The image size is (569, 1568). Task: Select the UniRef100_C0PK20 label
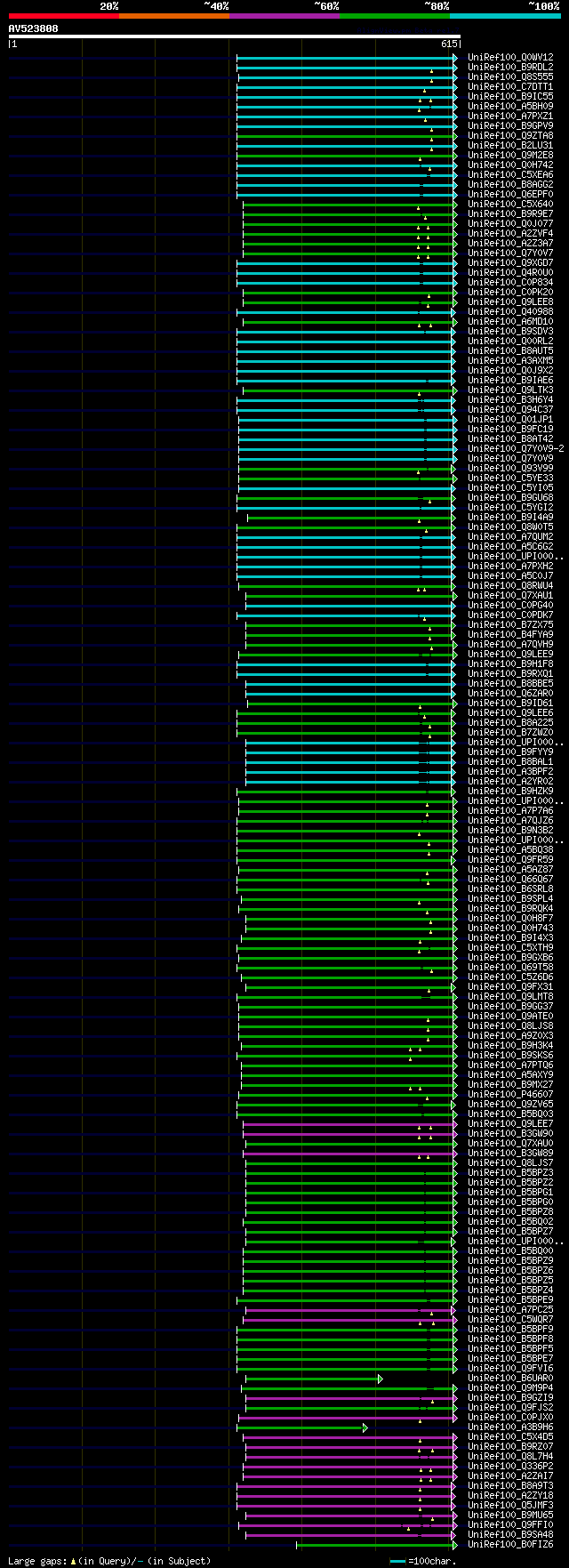510,293
